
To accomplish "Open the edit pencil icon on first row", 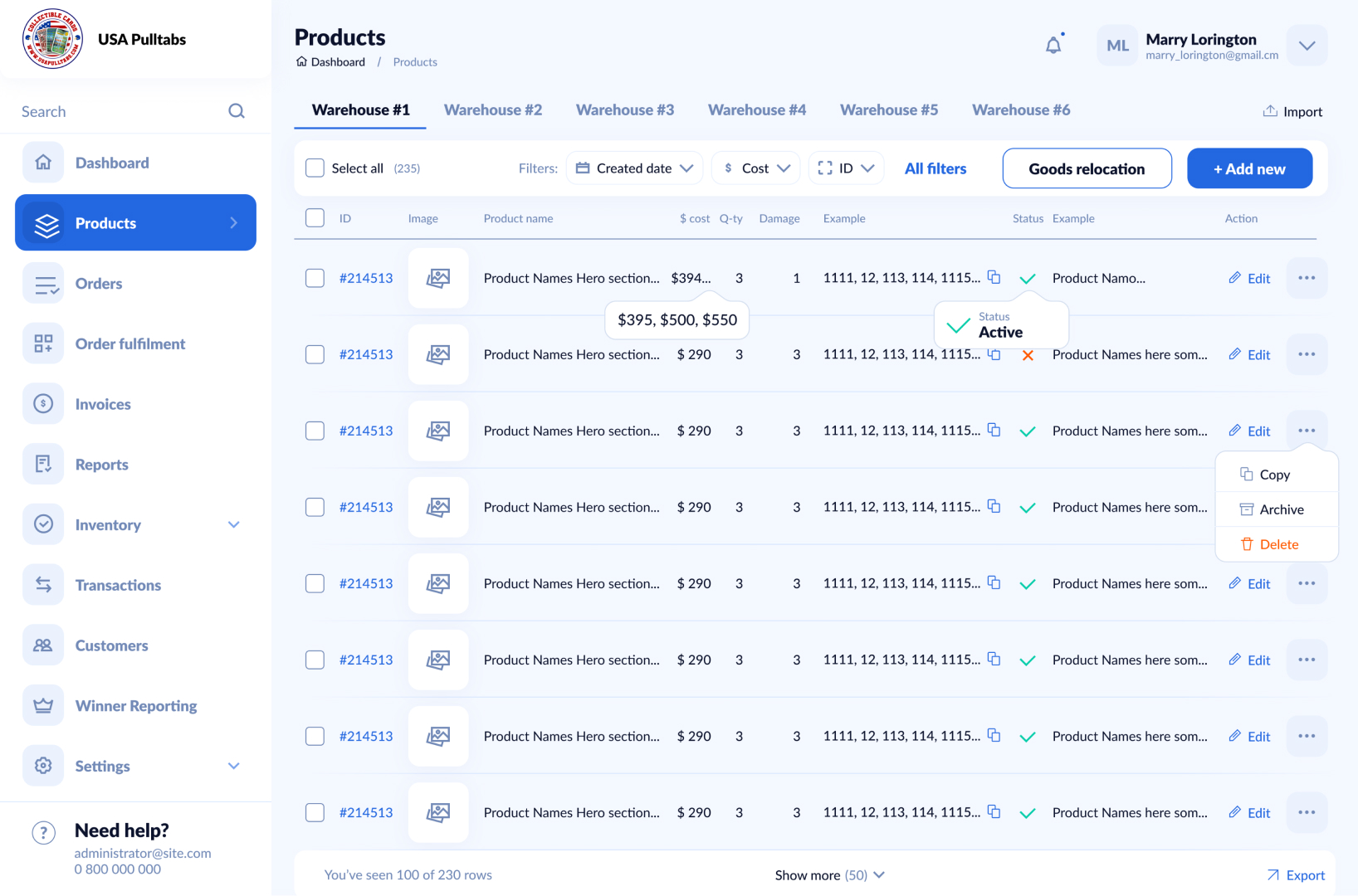I will tap(1233, 278).
